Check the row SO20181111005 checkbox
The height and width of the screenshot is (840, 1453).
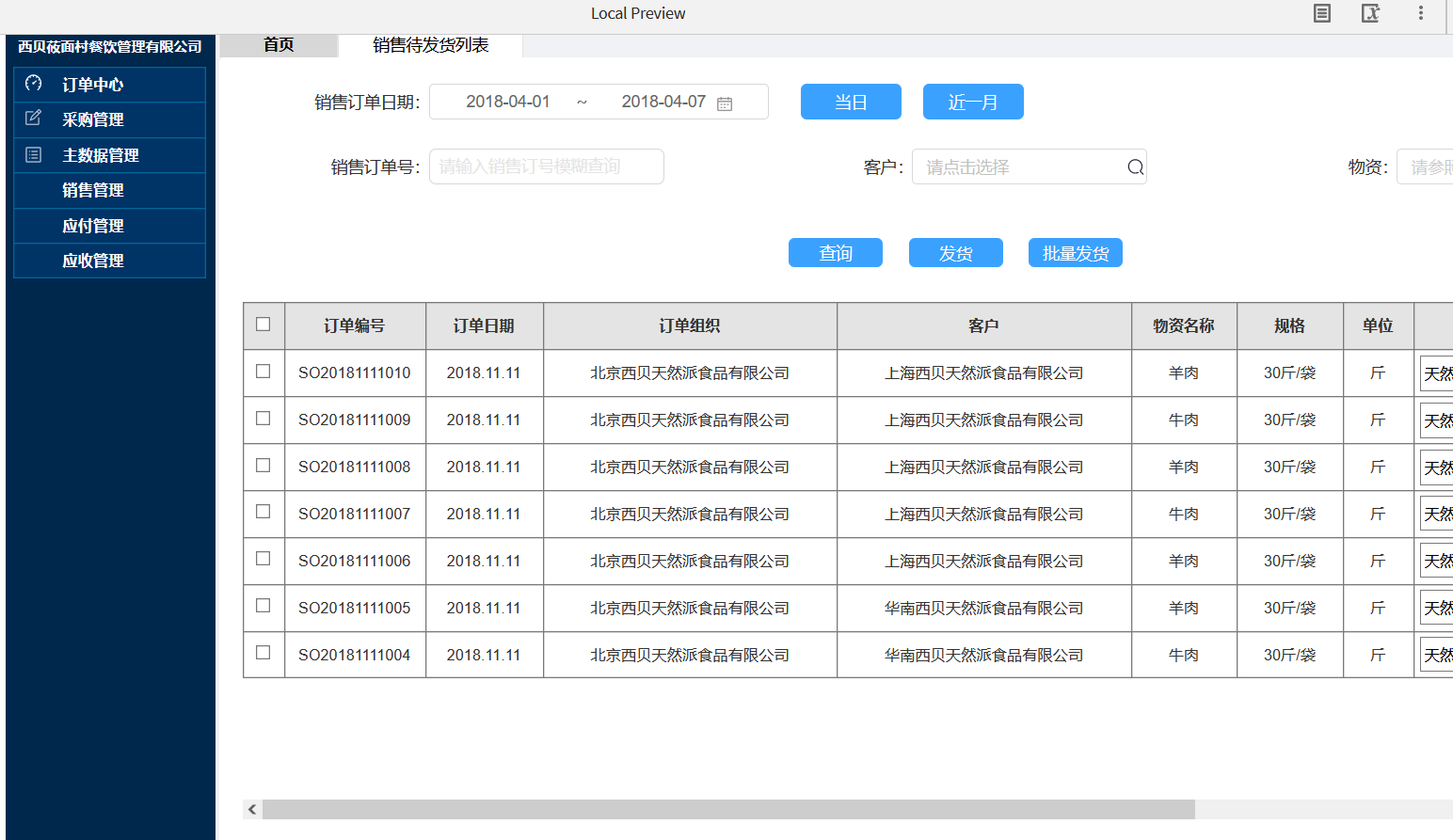263,606
